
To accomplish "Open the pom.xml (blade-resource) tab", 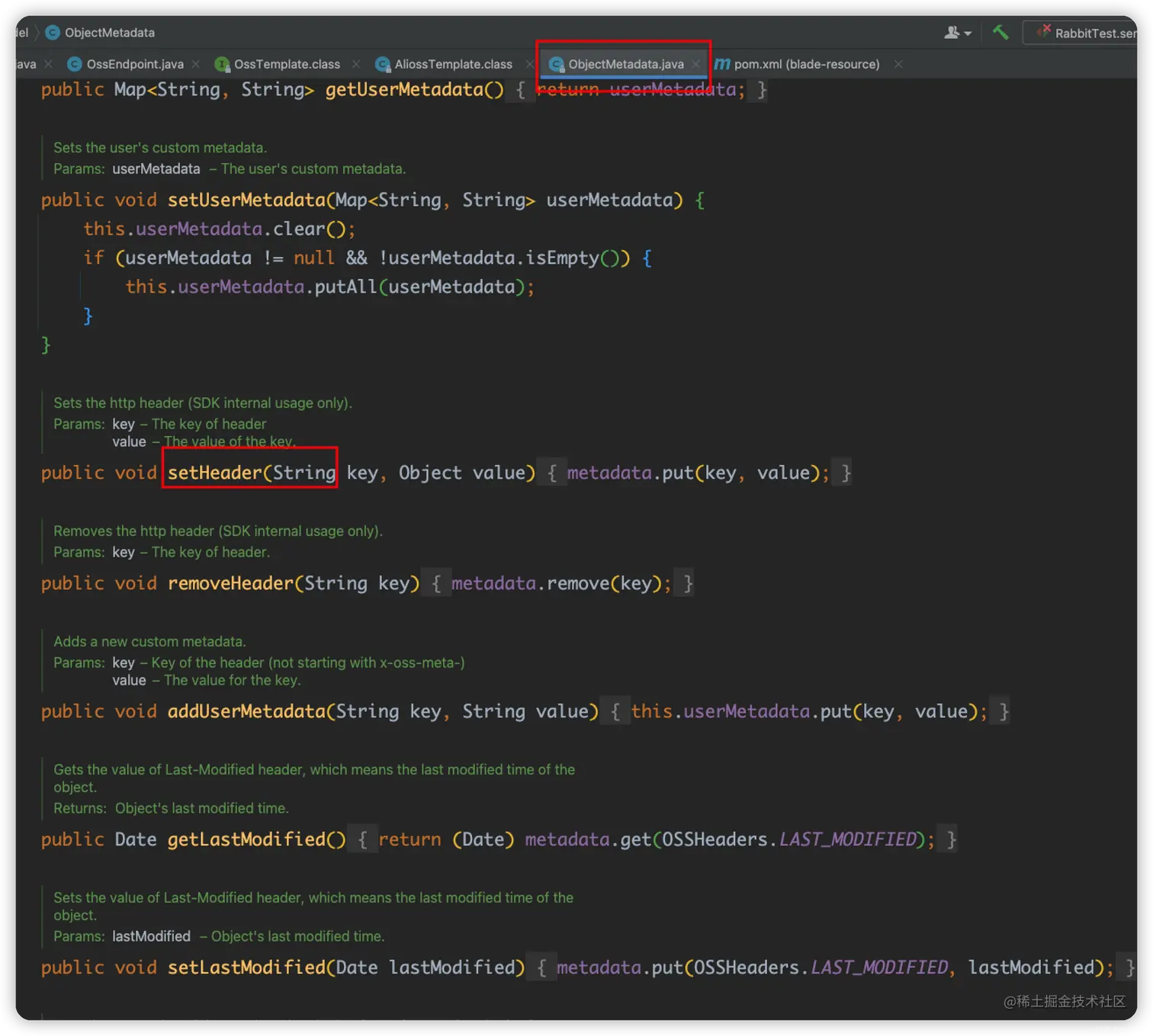I will [807, 64].
